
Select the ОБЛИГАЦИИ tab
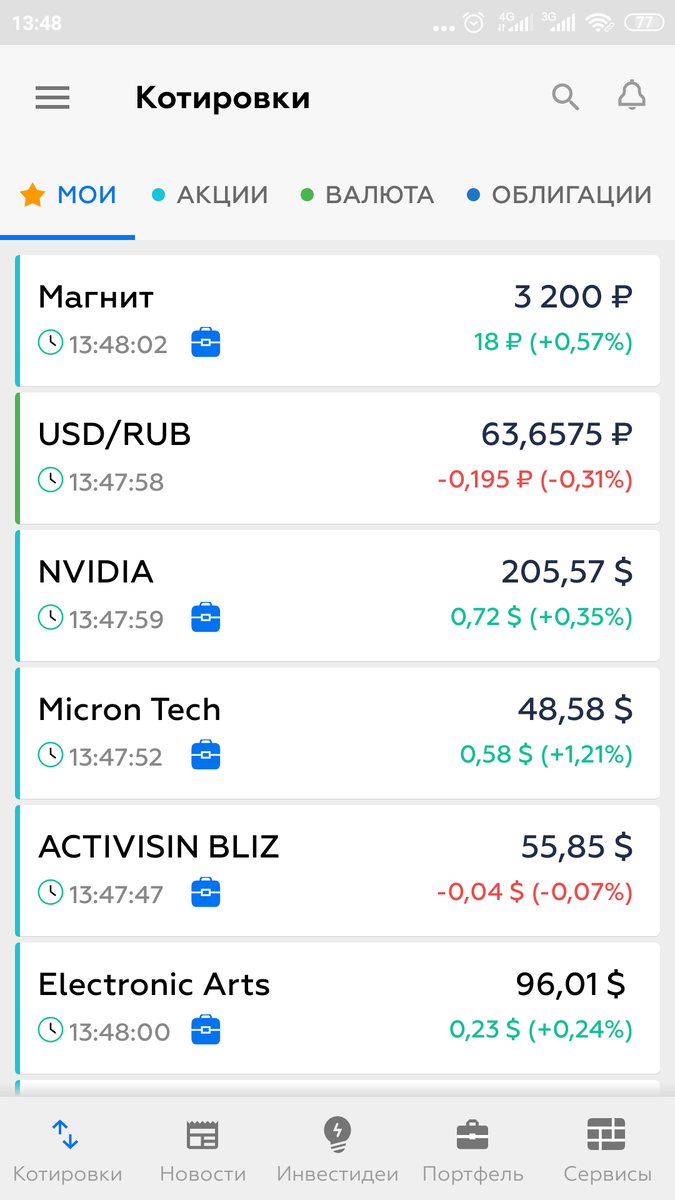[x=557, y=195]
